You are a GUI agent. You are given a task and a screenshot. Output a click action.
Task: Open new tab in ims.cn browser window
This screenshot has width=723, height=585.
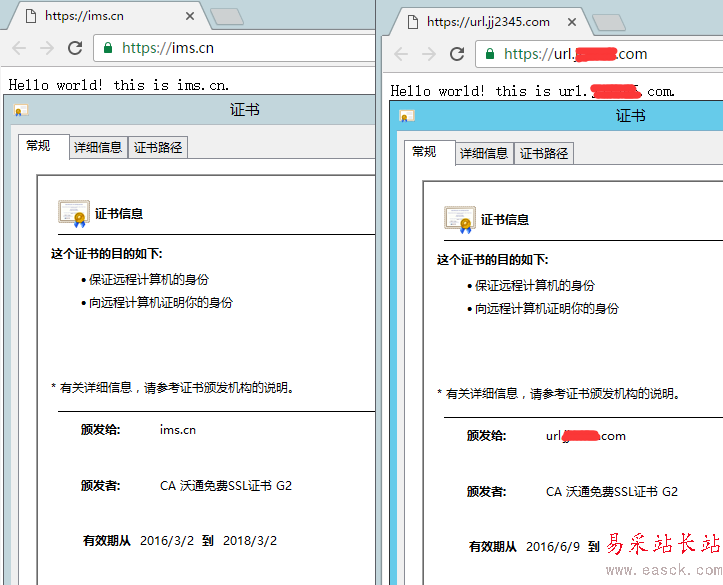(x=226, y=17)
